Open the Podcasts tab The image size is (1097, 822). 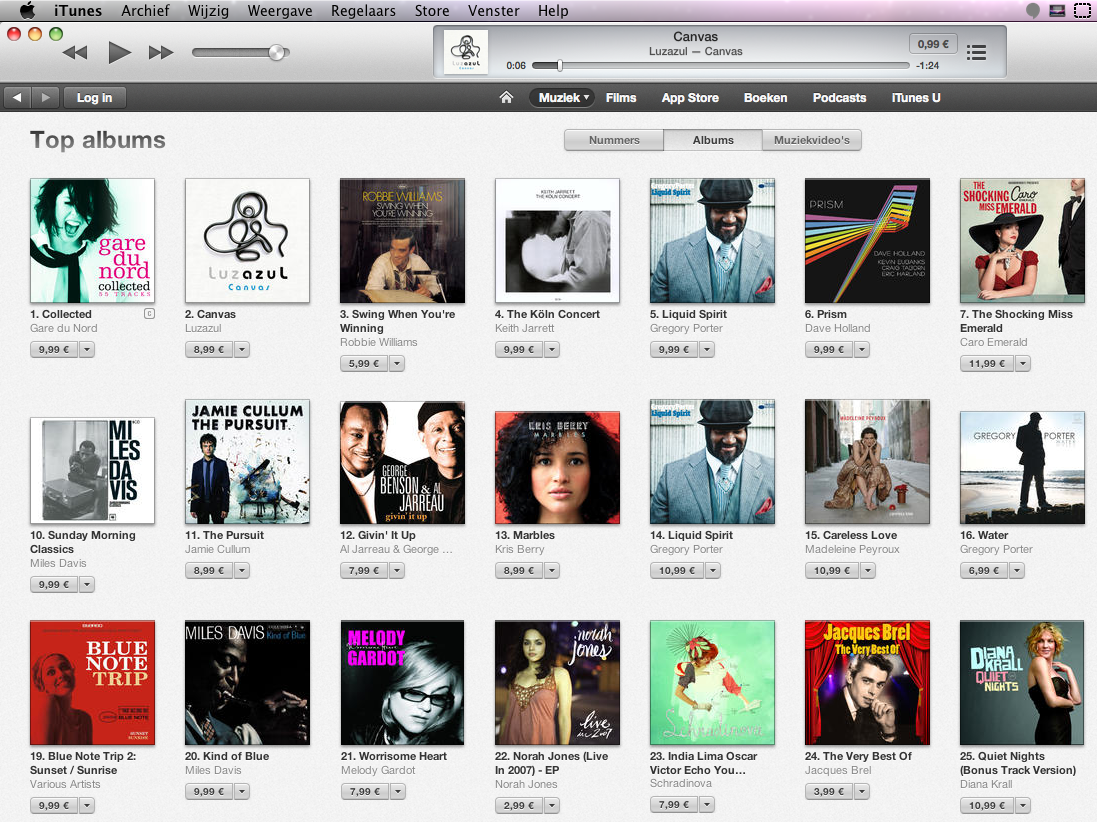click(839, 98)
